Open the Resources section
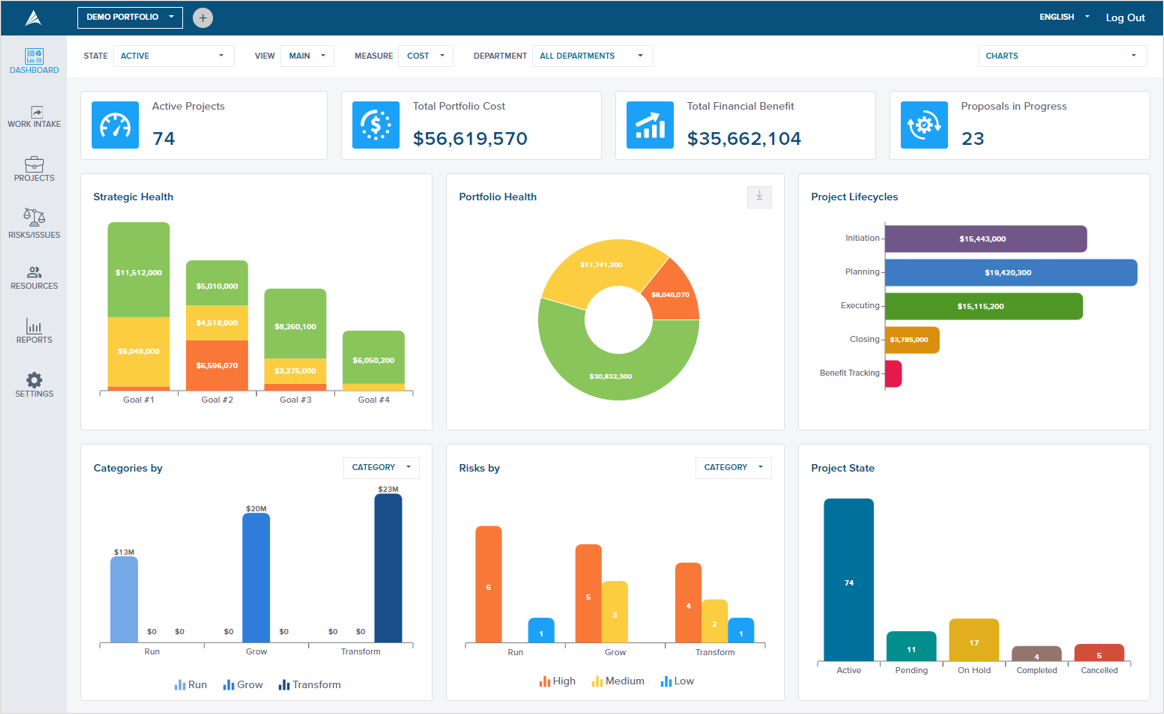Viewport: 1164px width, 714px height. pos(34,278)
